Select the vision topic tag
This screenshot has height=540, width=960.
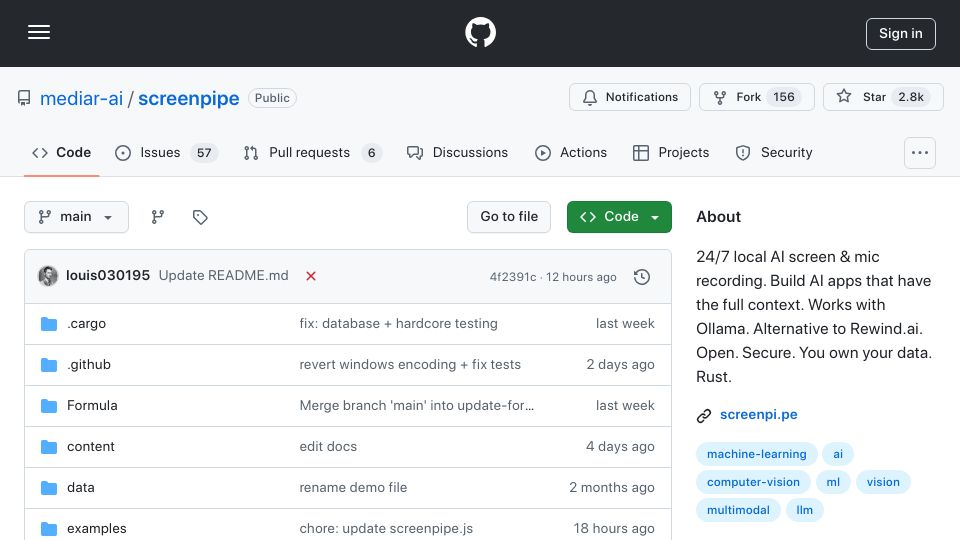883,482
